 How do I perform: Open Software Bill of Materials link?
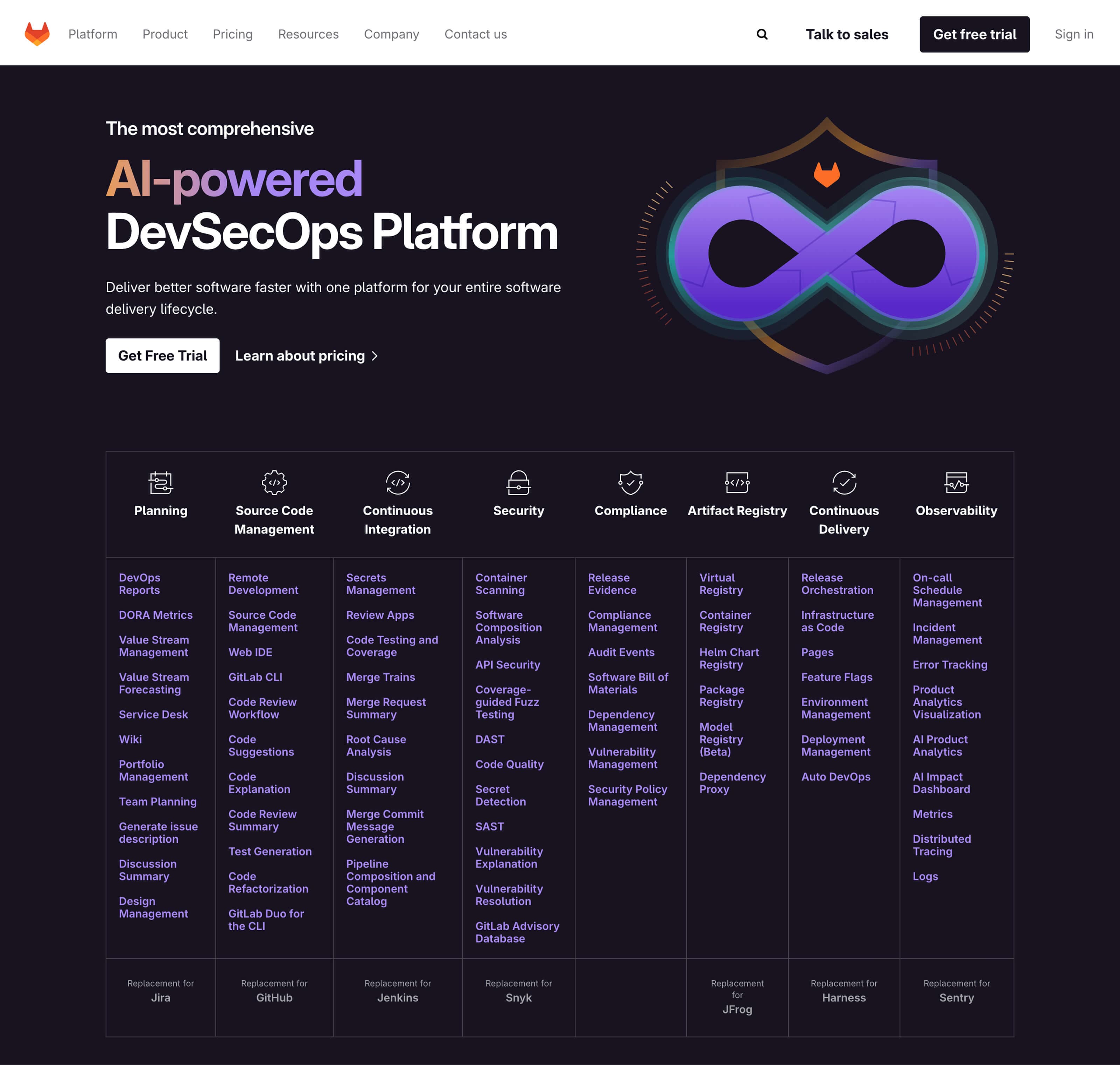pyautogui.click(x=628, y=684)
